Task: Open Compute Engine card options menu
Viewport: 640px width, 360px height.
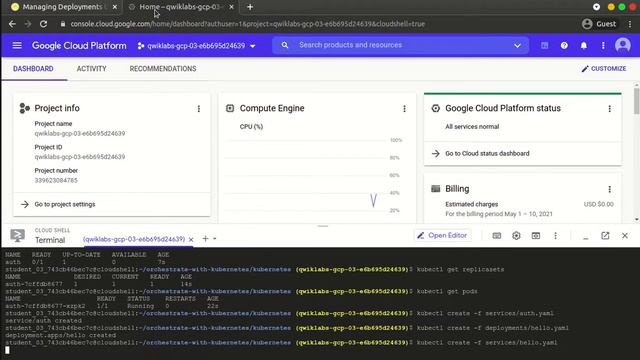Action: (x=404, y=109)
